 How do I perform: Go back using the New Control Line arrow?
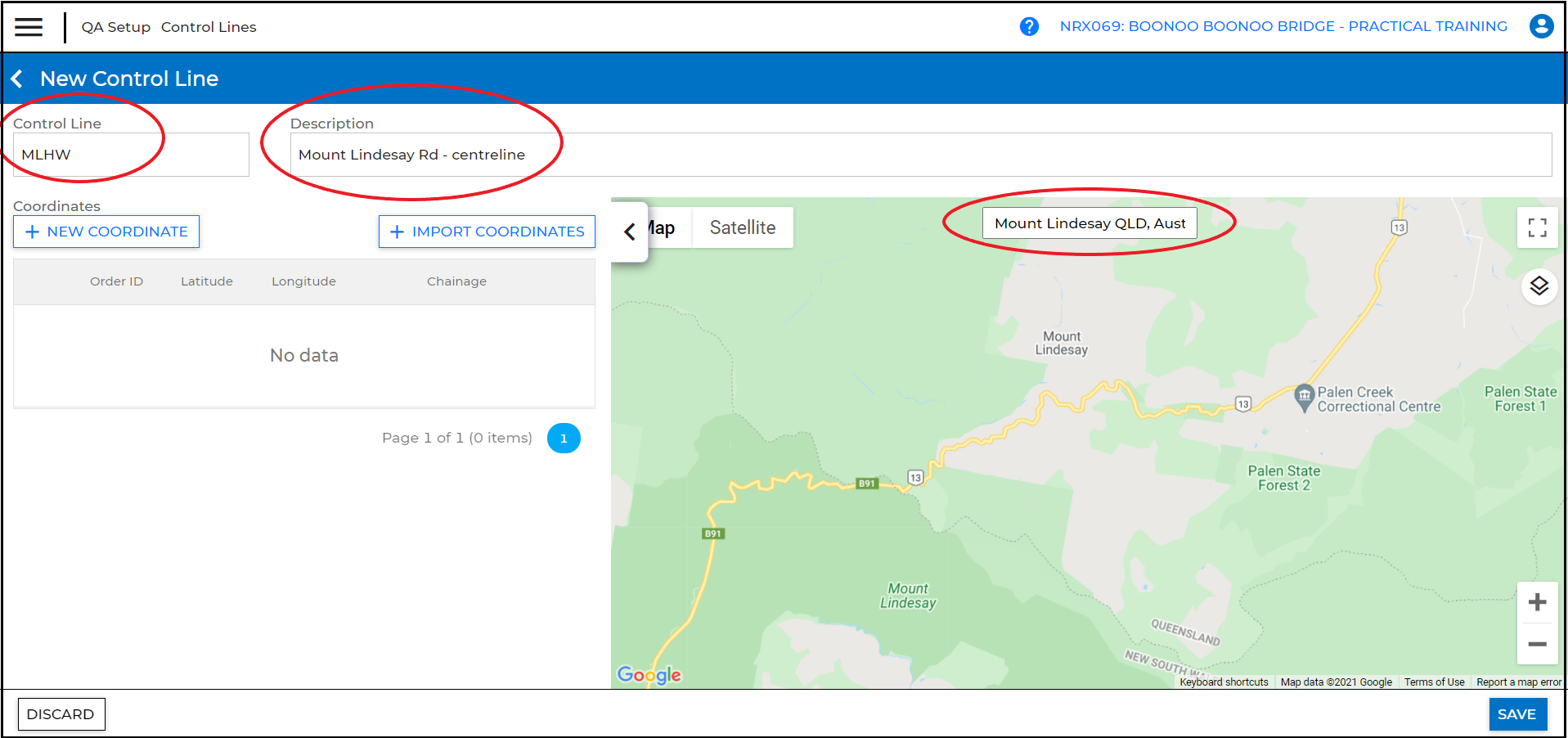16,79
